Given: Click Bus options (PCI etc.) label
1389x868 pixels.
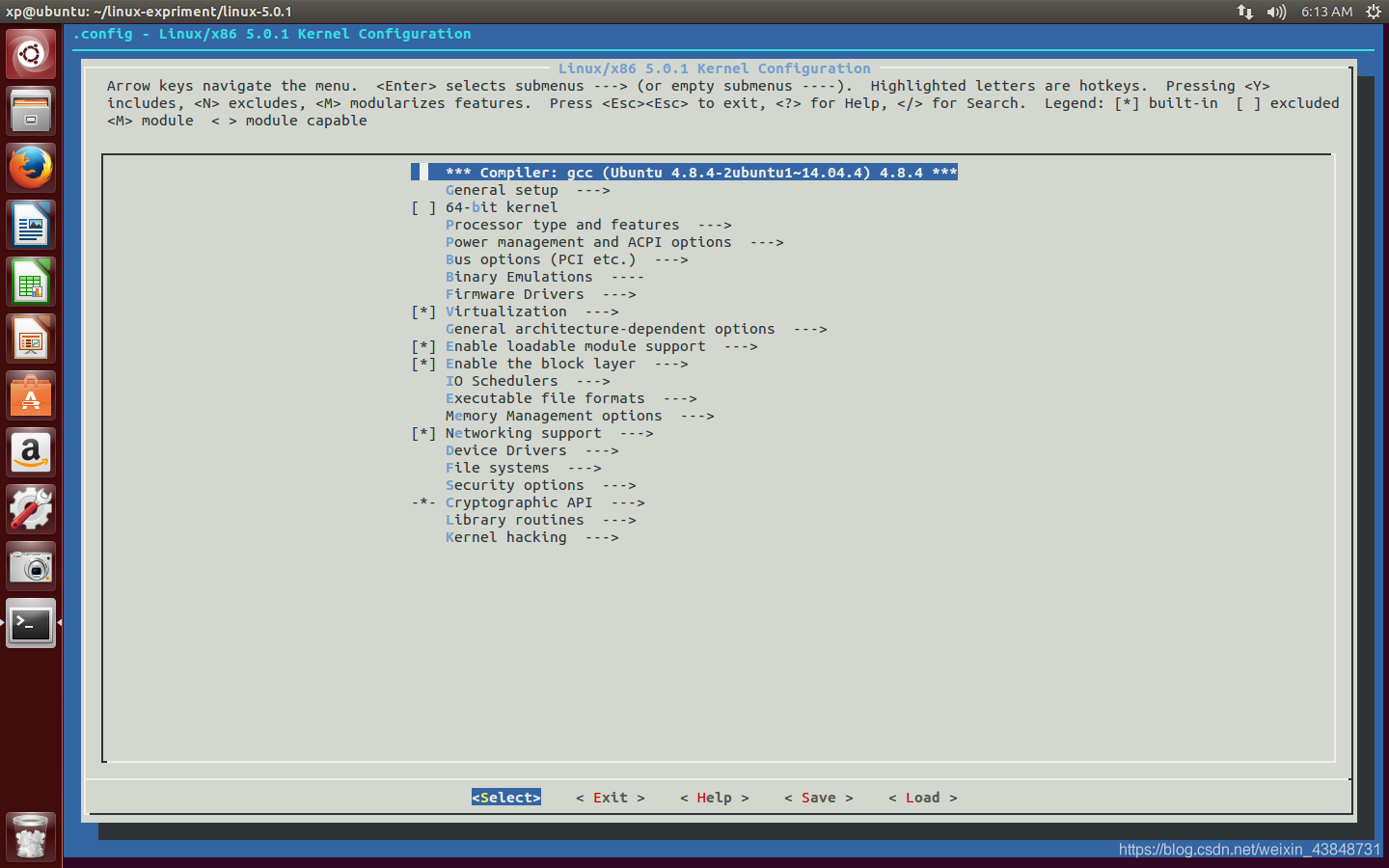Looking at the screenshot, I should point(540,259).
